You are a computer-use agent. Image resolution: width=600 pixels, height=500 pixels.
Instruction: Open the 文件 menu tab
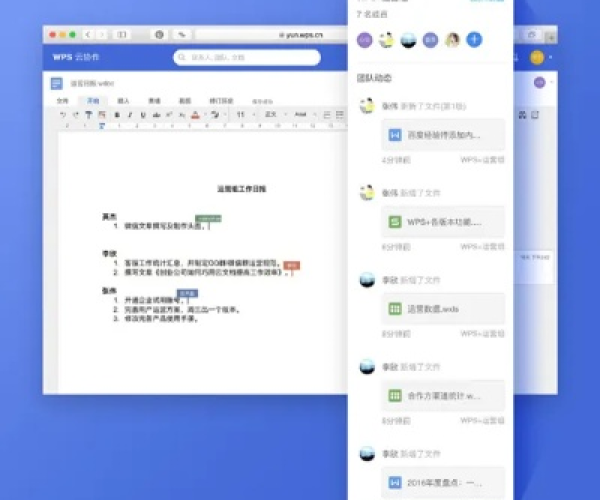62,101
